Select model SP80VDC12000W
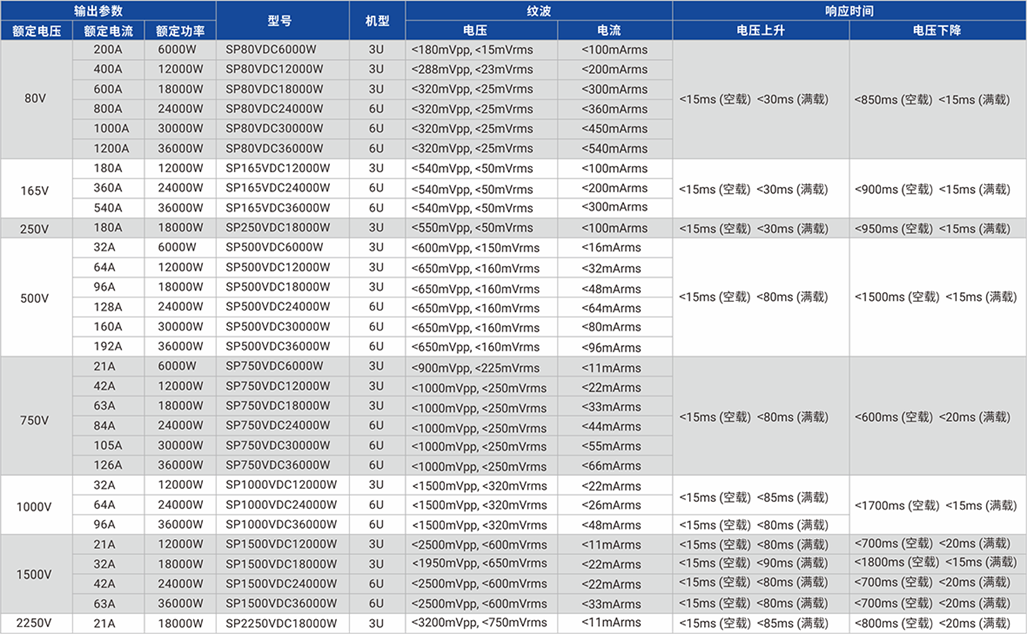The height and width of the screenshot is (634, 1027). point(274,69)
